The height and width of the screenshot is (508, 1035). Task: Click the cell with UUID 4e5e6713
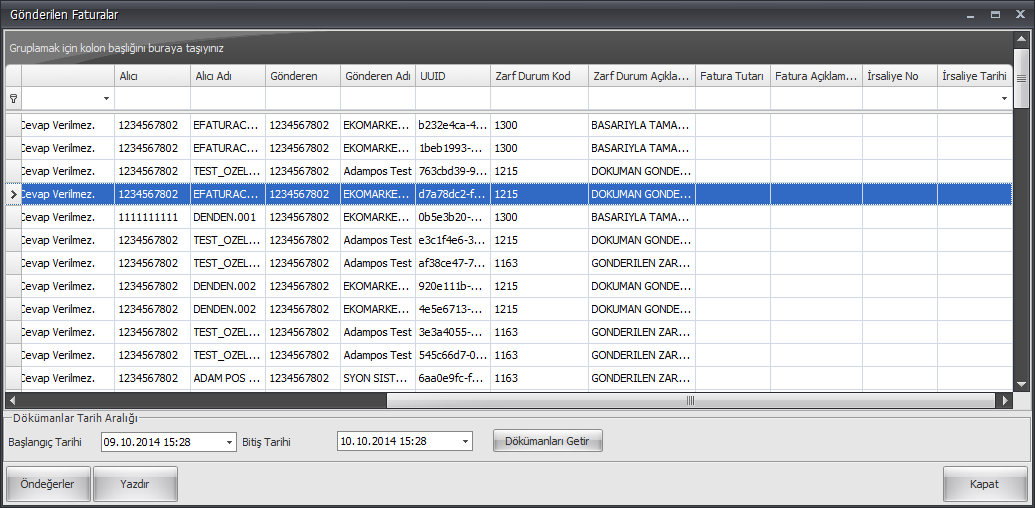[x=453, y=309]
